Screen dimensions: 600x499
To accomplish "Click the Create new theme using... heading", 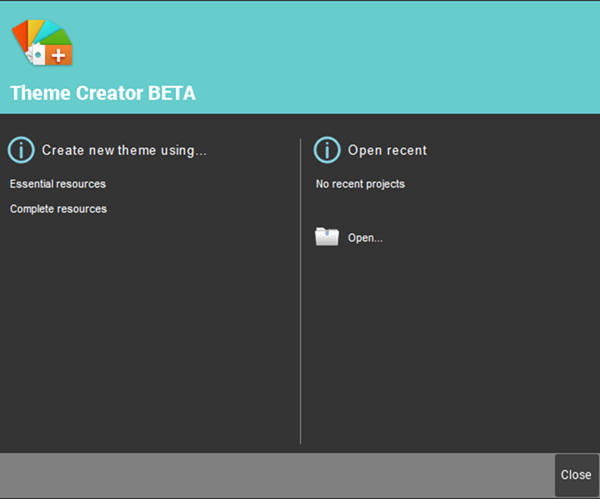I will point(124,150).
